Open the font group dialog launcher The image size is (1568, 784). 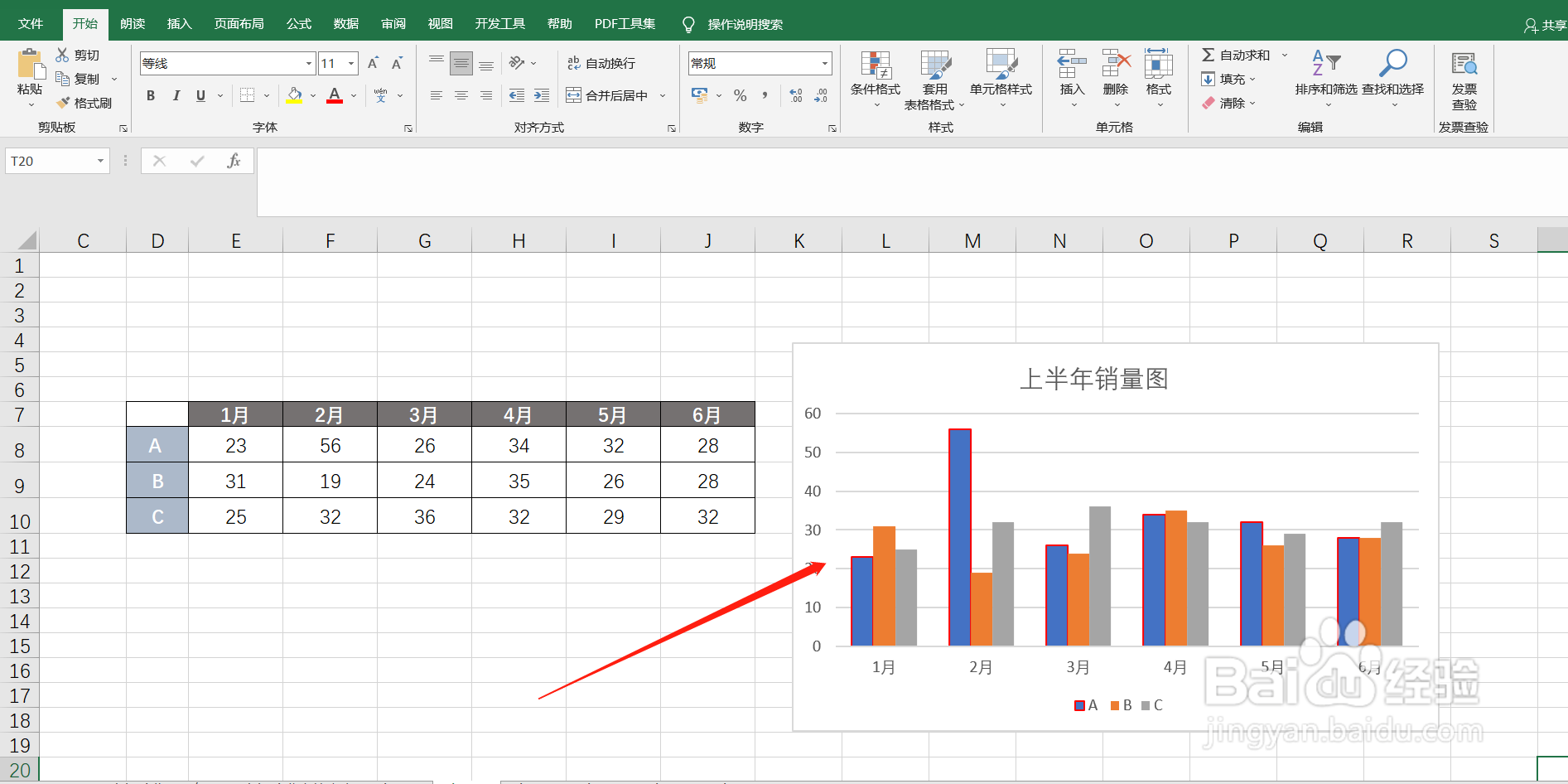408,128
